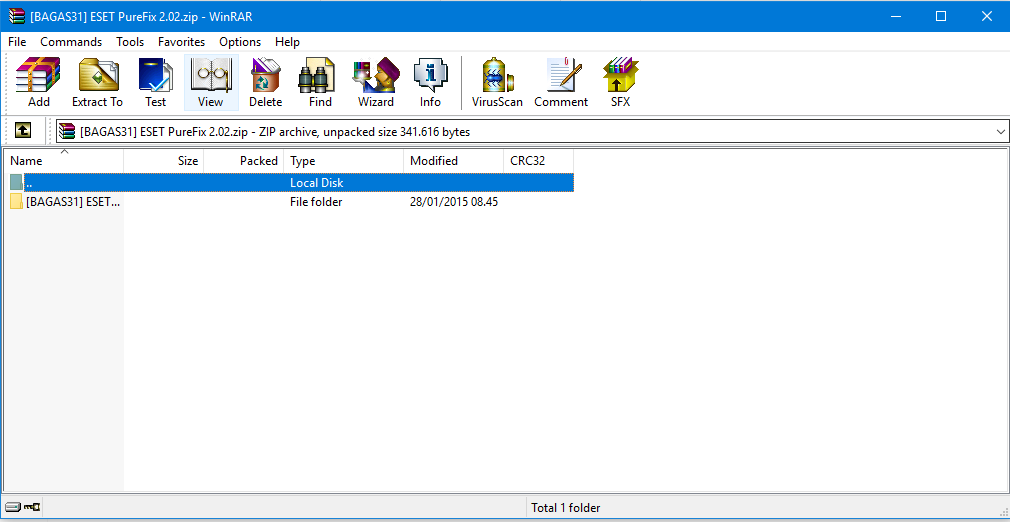
Task: Click the [BAGAS31] ESET folder icon
Action: tap(16, 202)
